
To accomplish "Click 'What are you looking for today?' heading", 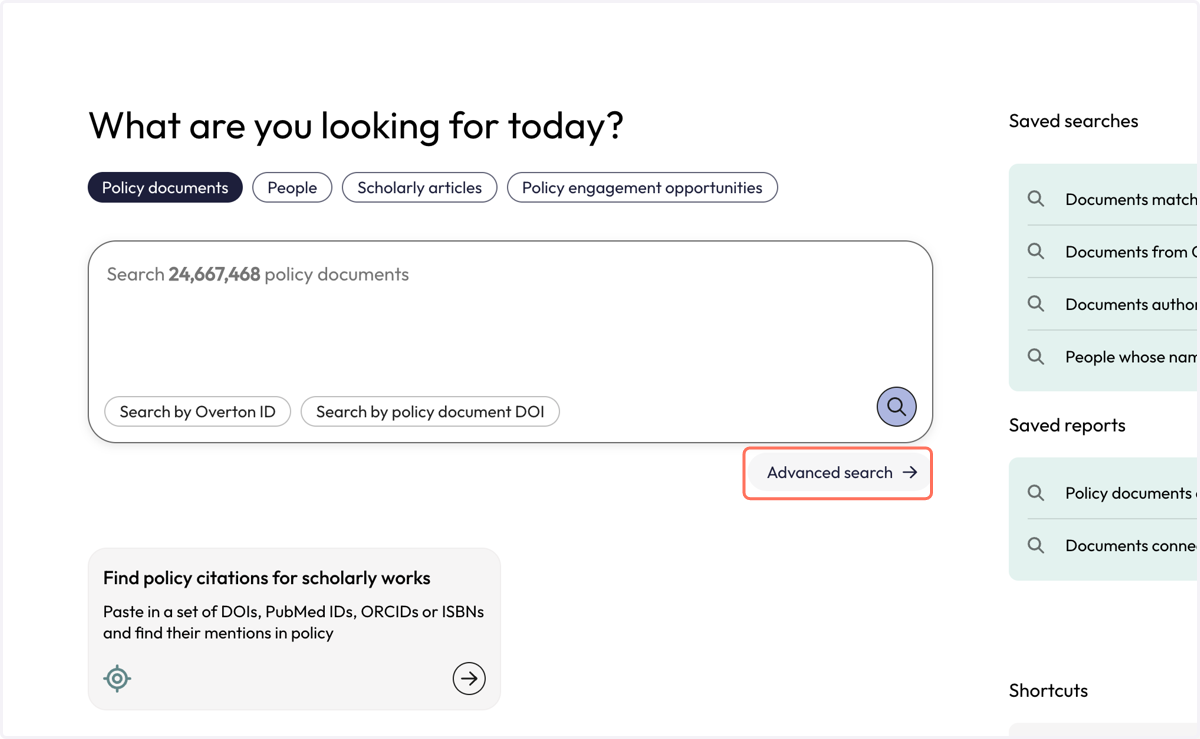I will tap(356, 126).
